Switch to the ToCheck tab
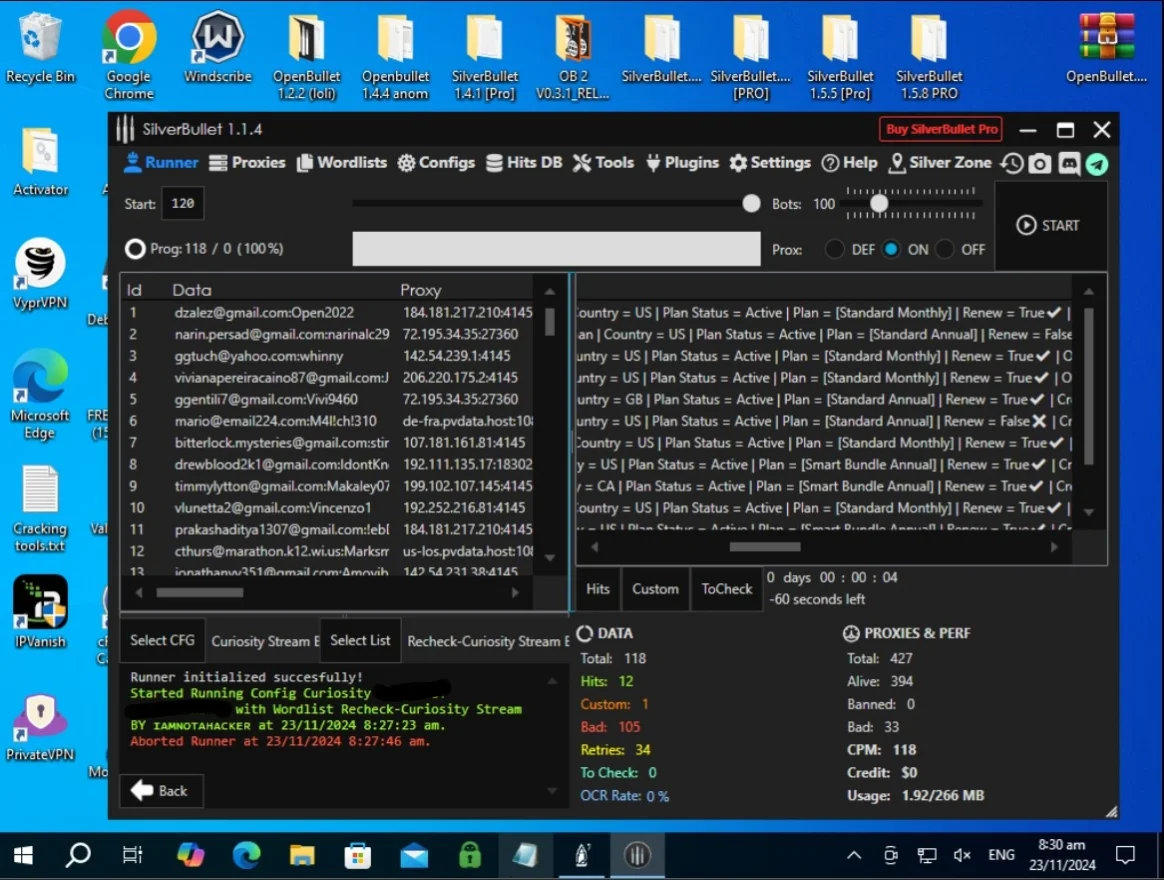This screenshot has height=880, width=1164. tap(727, 589)
